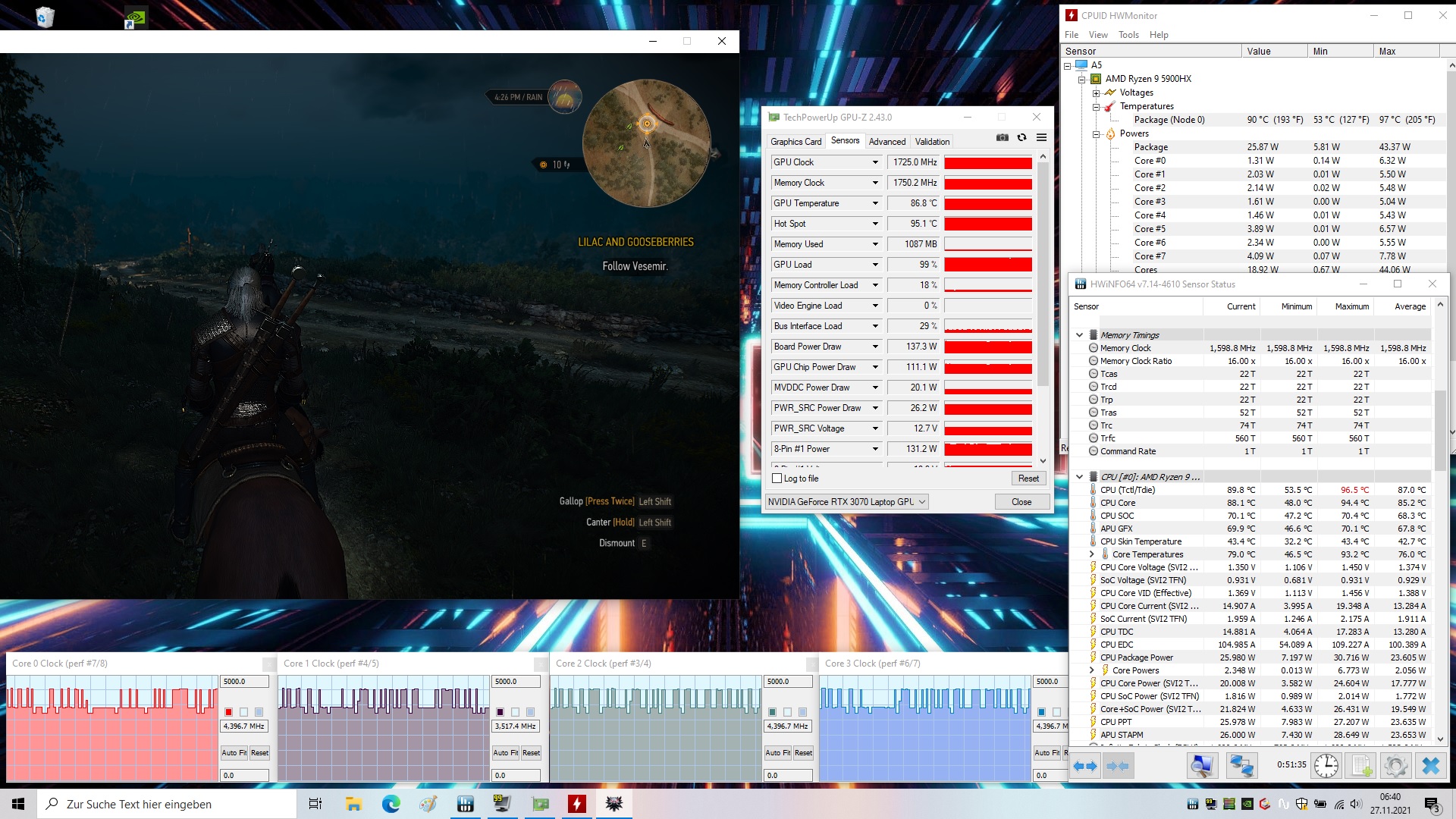1456x819 pixels.
Task: Click HWiNFO blue X close sensors icon
Action: click(1430, 766)
